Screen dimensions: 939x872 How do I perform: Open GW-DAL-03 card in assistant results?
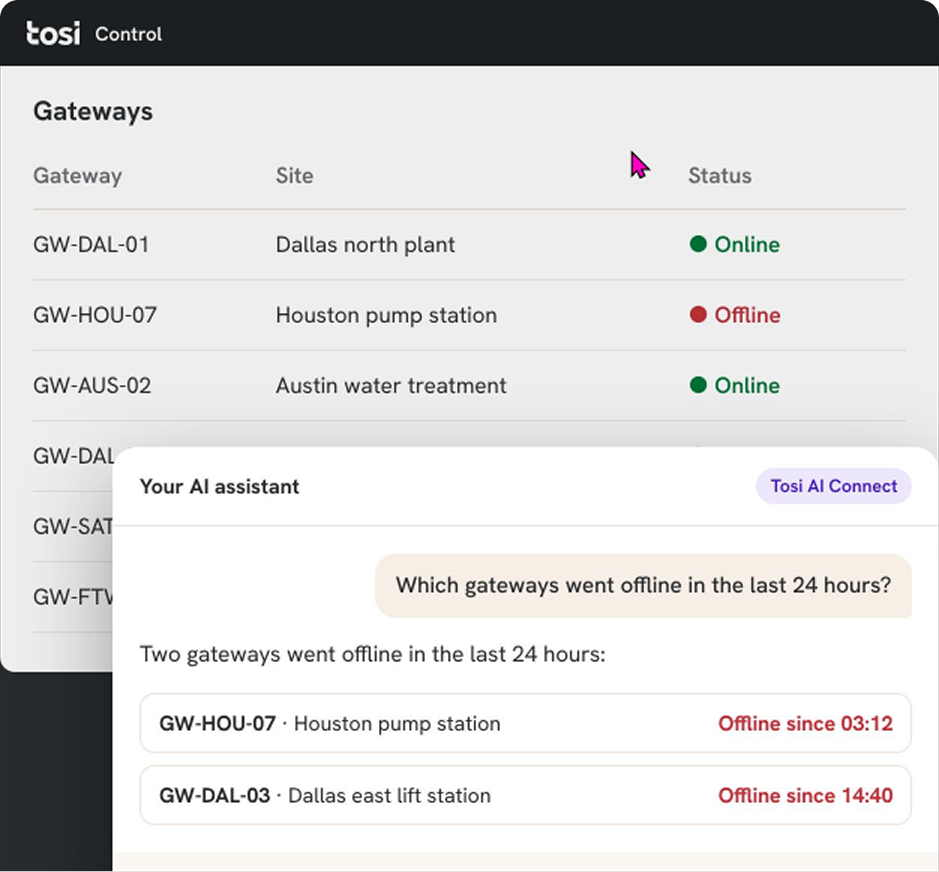525,795
